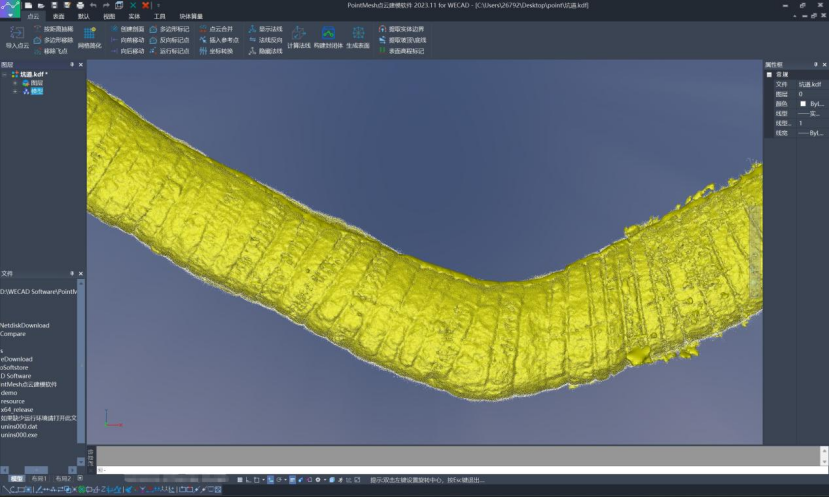
Task: Switch to the 表面 ribbon tab
Action: pos(59,16)
